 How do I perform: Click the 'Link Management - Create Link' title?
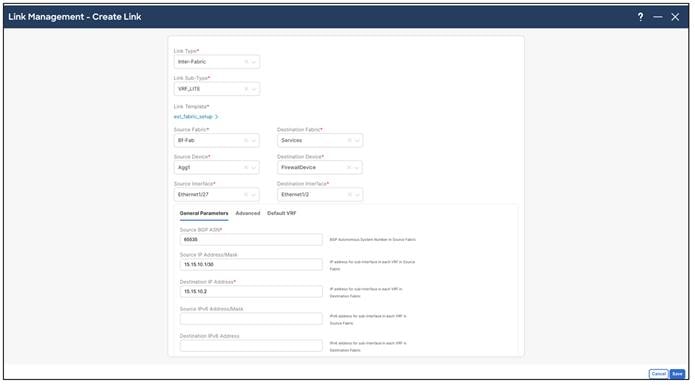[74, 17]
